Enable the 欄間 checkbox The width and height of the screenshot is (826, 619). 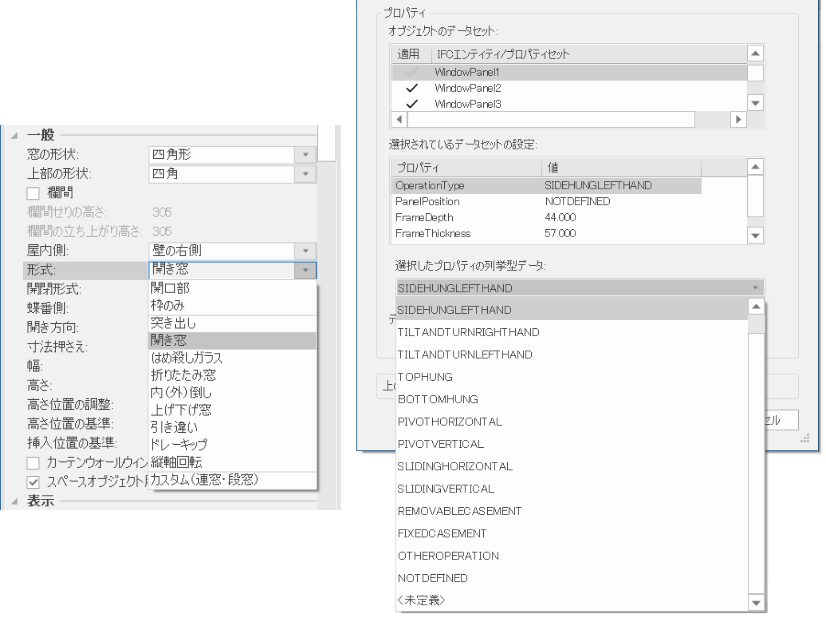34,190
